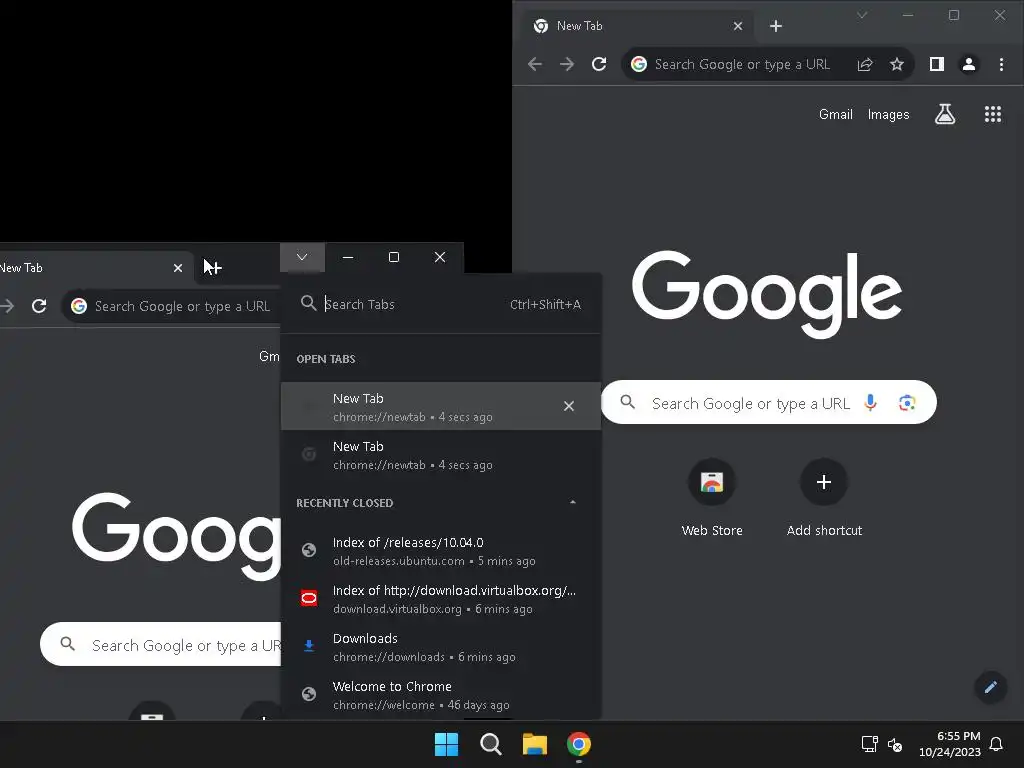Click back arrow in right Chrome window
Image resolution: width=1024 pixels, height=768 pixels.
535,64
